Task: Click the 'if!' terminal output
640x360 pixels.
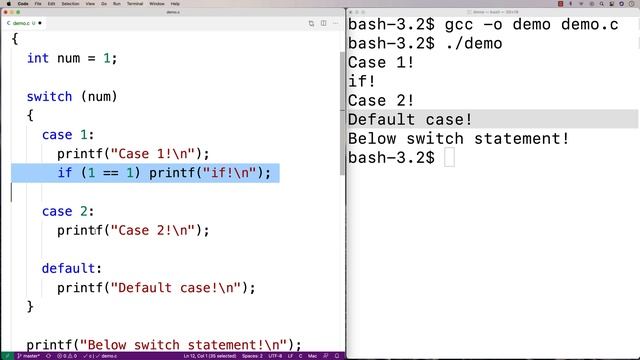Action: (362, 82)
